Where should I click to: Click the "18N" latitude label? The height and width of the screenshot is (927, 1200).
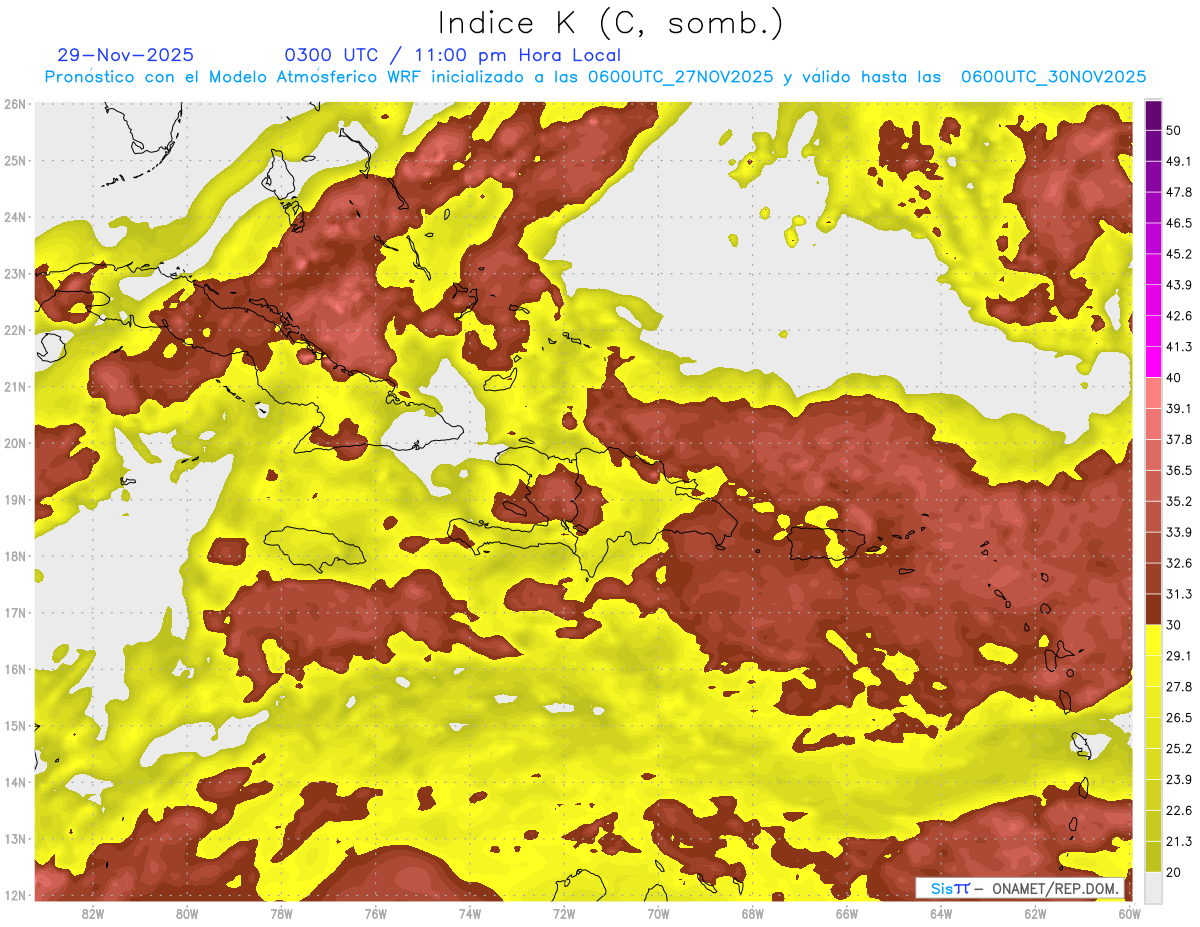coord(15,556)
